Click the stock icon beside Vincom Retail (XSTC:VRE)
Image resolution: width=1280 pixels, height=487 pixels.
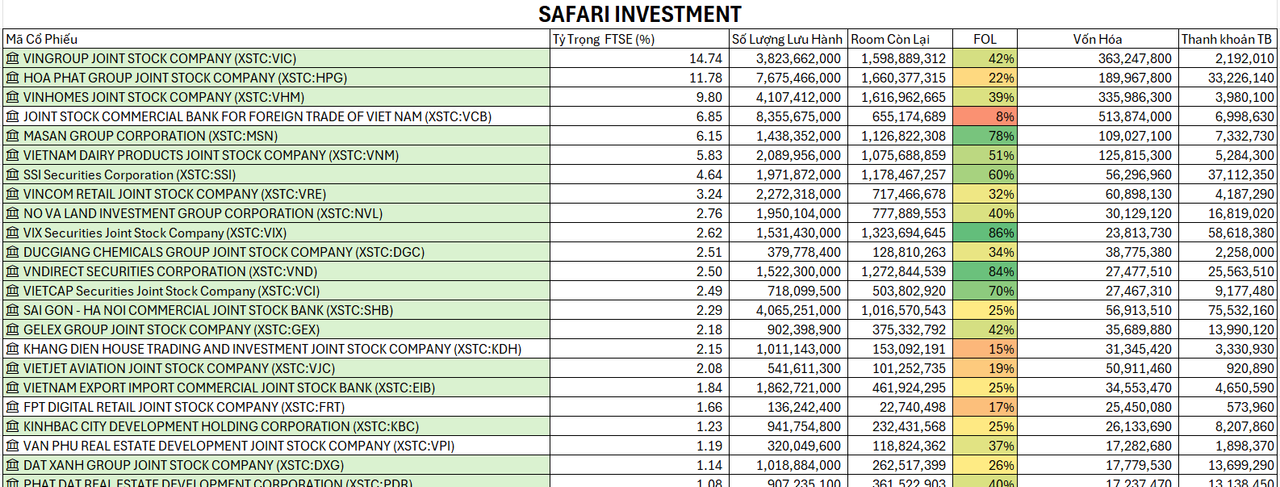pos(13,194)
